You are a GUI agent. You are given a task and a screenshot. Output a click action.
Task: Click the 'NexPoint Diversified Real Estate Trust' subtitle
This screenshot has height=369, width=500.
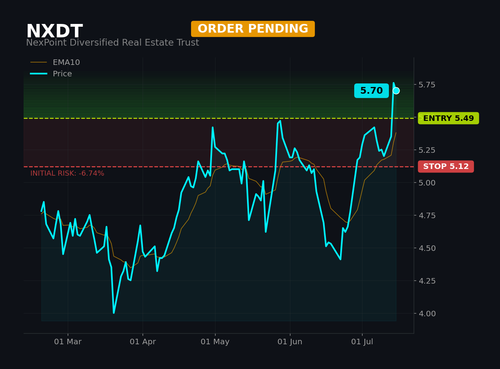click(x=113, y=43)
